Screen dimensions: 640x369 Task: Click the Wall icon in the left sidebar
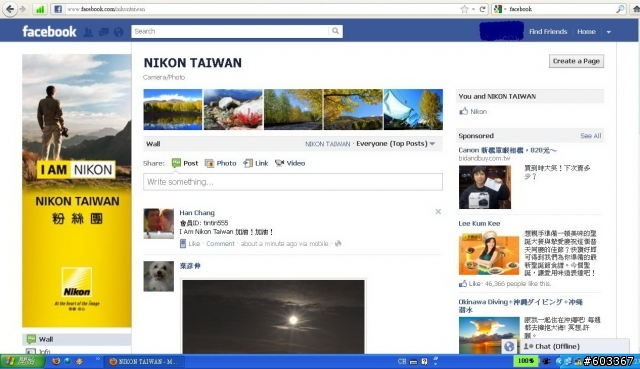(x=31, y=339)
